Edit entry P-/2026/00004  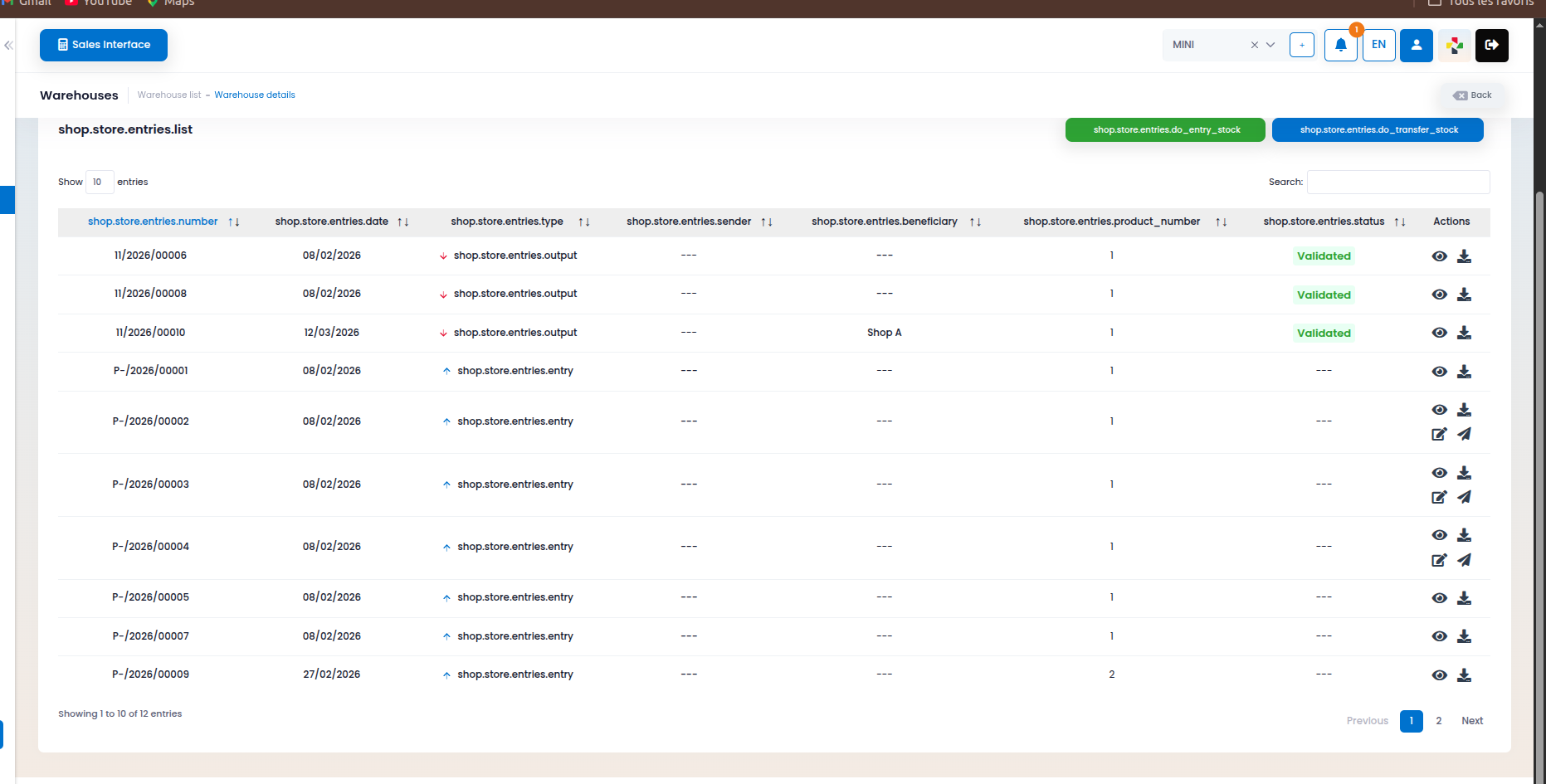[1439, 560]
